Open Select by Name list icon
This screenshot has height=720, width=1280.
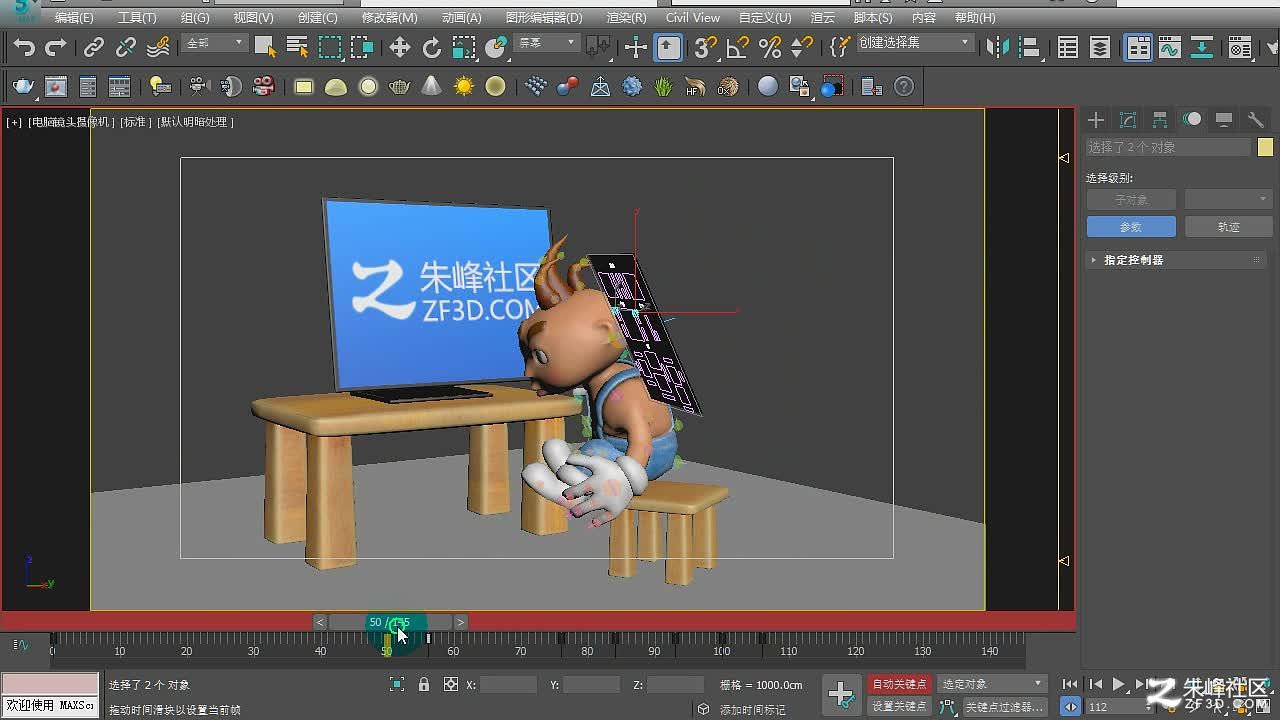297,47
